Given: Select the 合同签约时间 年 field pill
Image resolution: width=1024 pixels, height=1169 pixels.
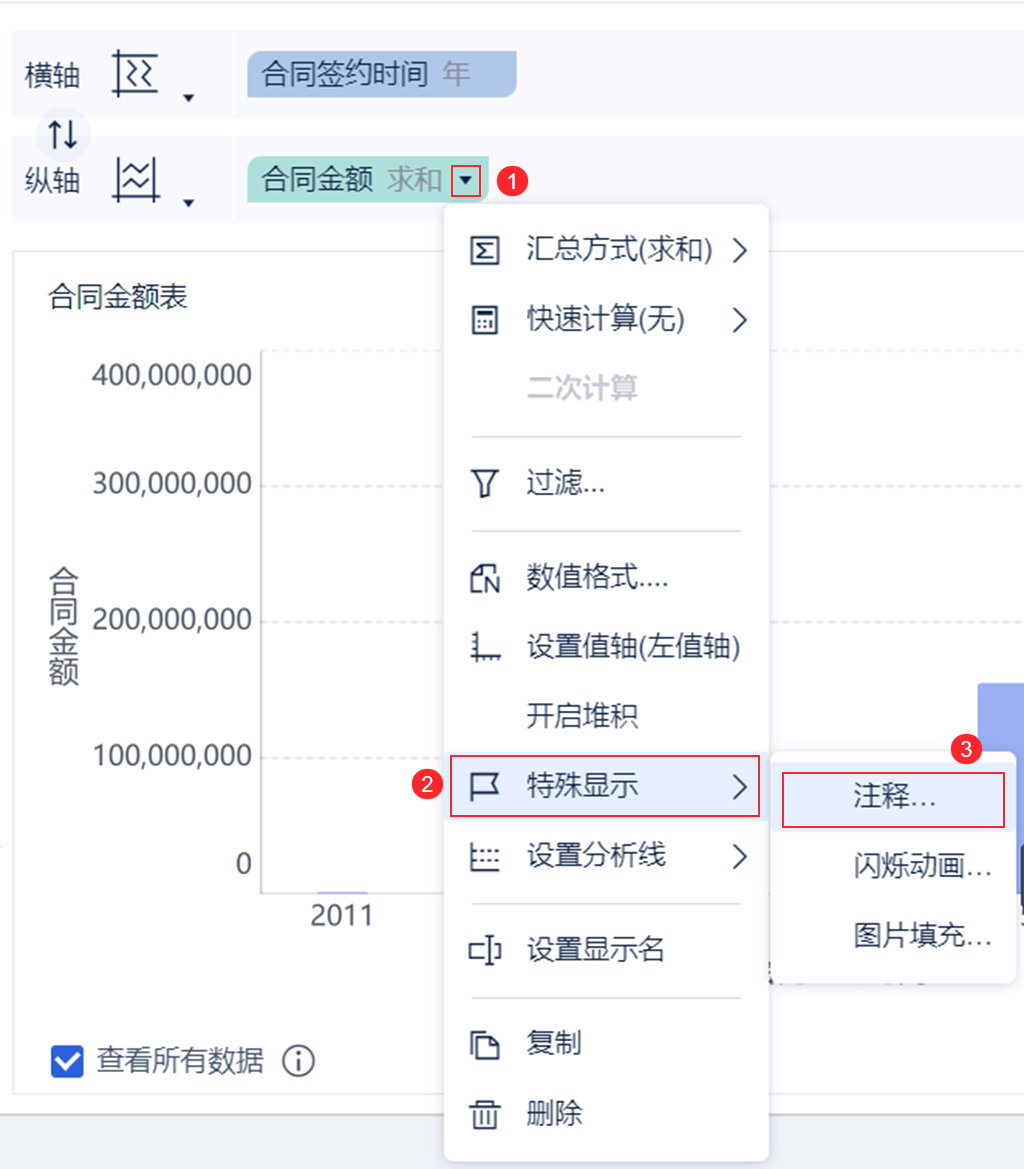Looking at the screenshot, I should click(x=382, y=74).
